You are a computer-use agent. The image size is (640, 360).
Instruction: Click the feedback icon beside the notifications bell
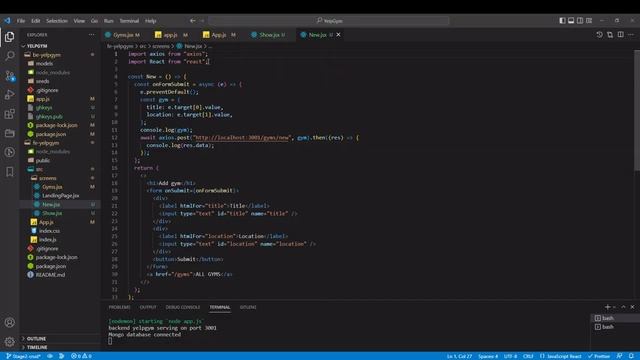(x=620, y=356)
